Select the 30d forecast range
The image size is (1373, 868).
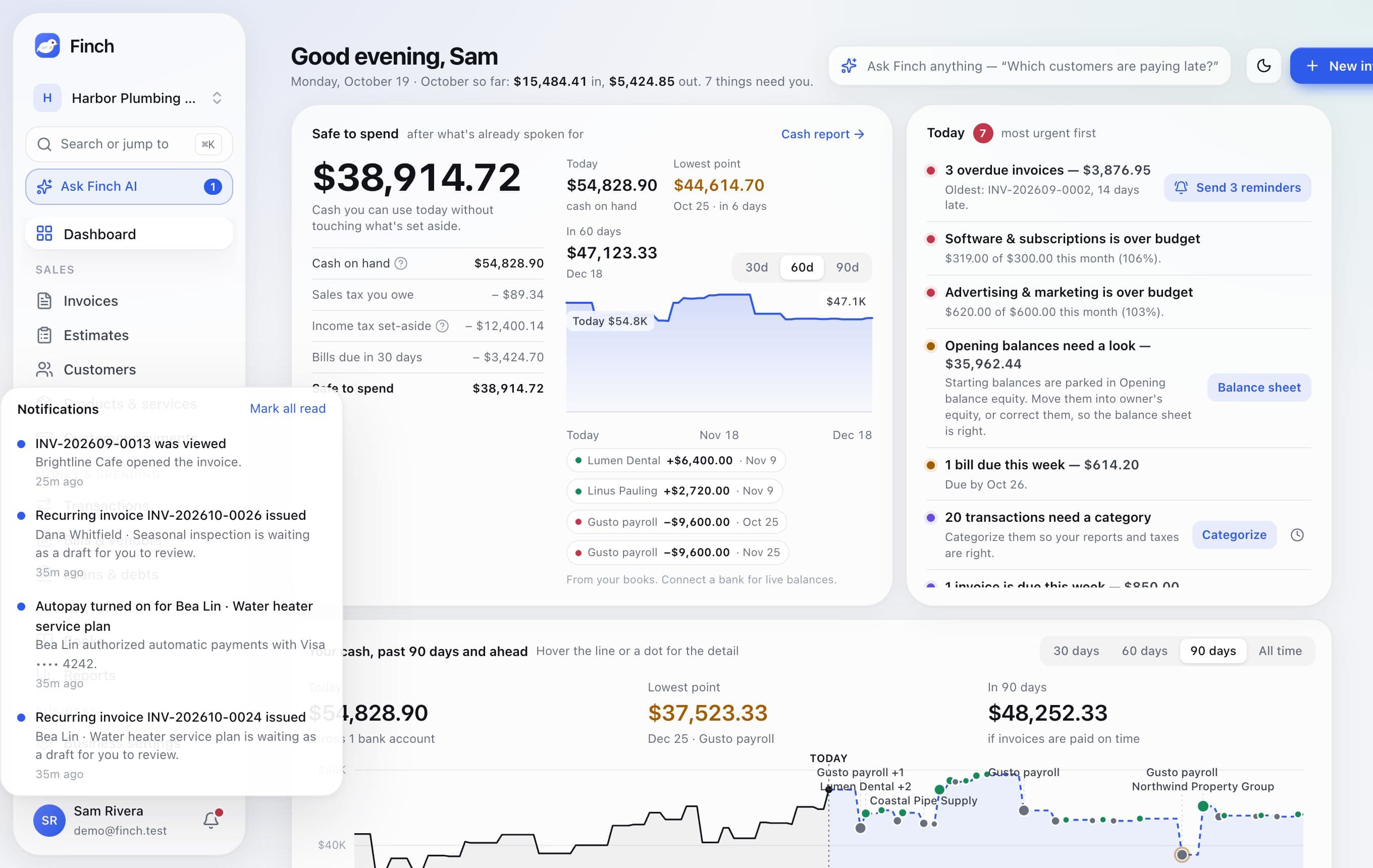[756, 267]
